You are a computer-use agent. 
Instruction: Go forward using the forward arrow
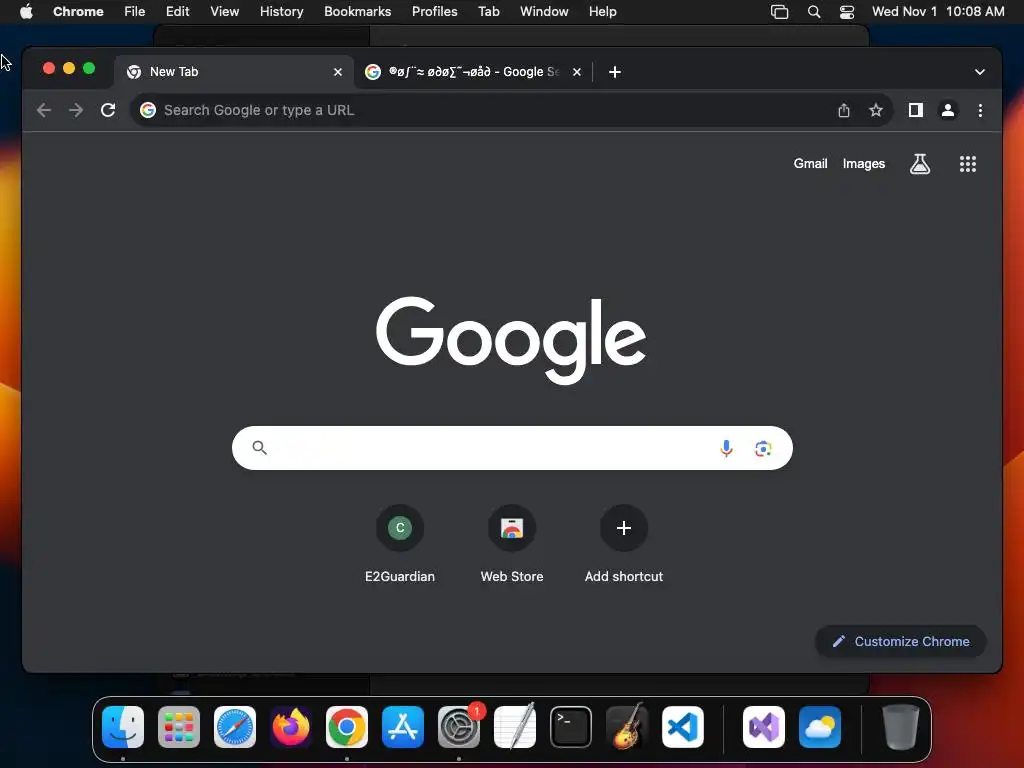point(76,110)
